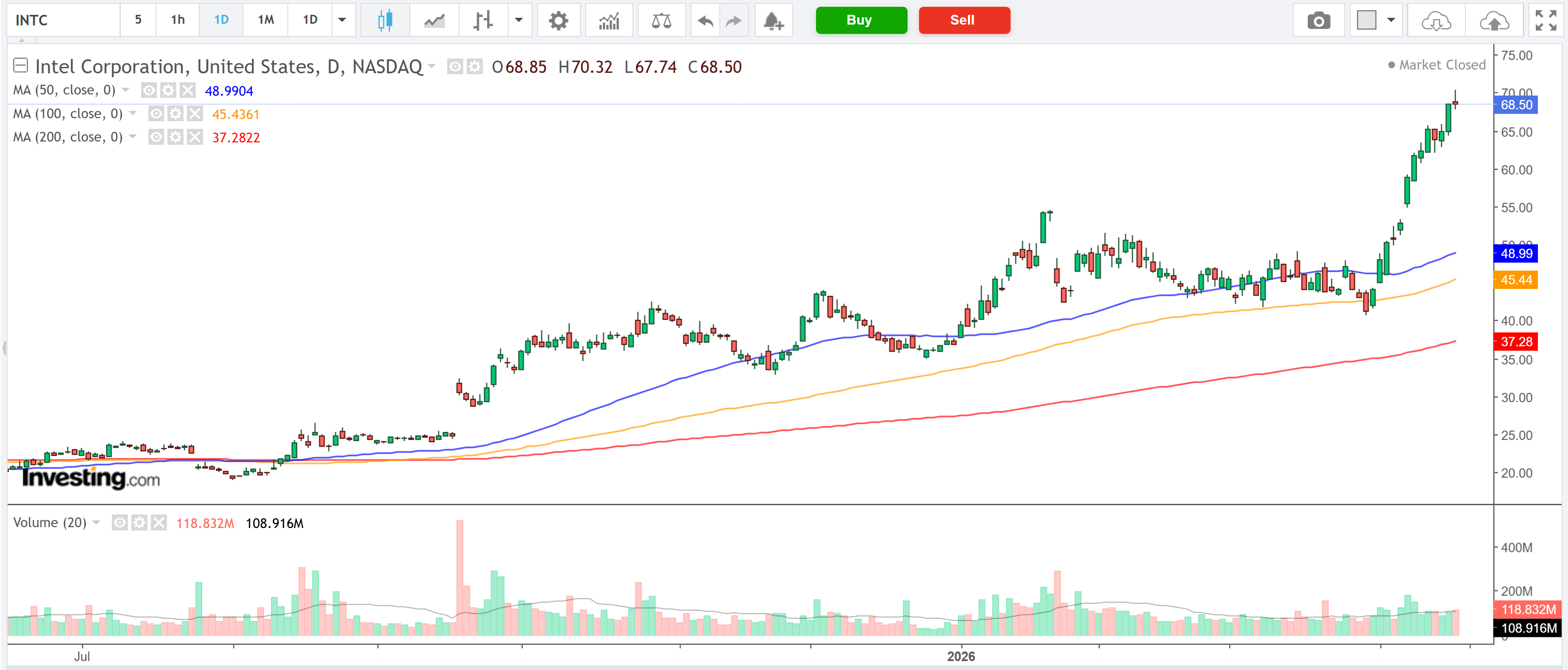The width and height of the screenshot is (1568, 670).
Task: Toggle visibility of MA 200 indicator
Action: [156, 137]
